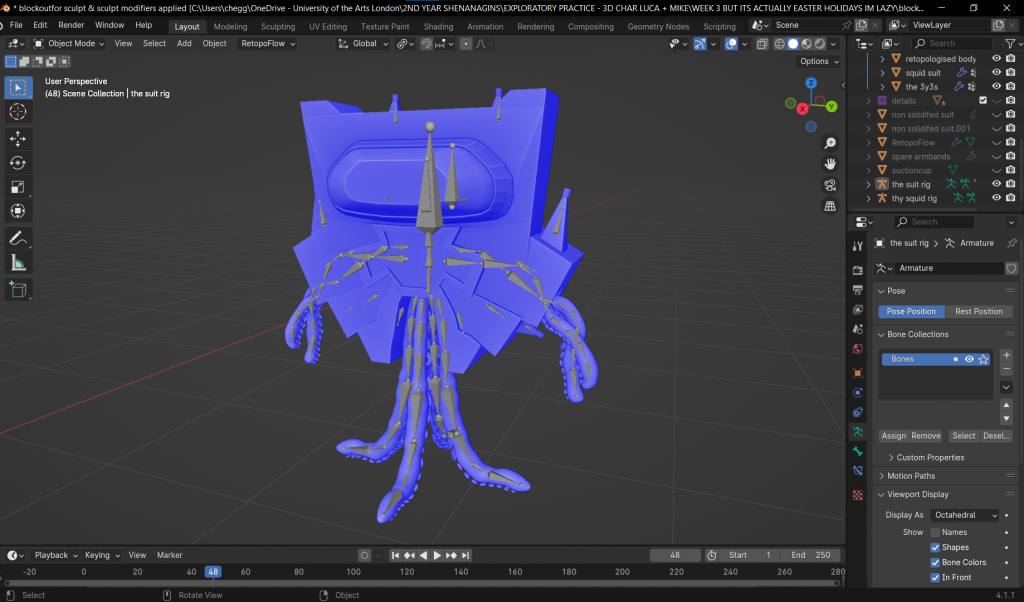Add a bone collection with plus button
Image resolution: width=1024 pixels, height=602 pixels.
point(1006,355)
